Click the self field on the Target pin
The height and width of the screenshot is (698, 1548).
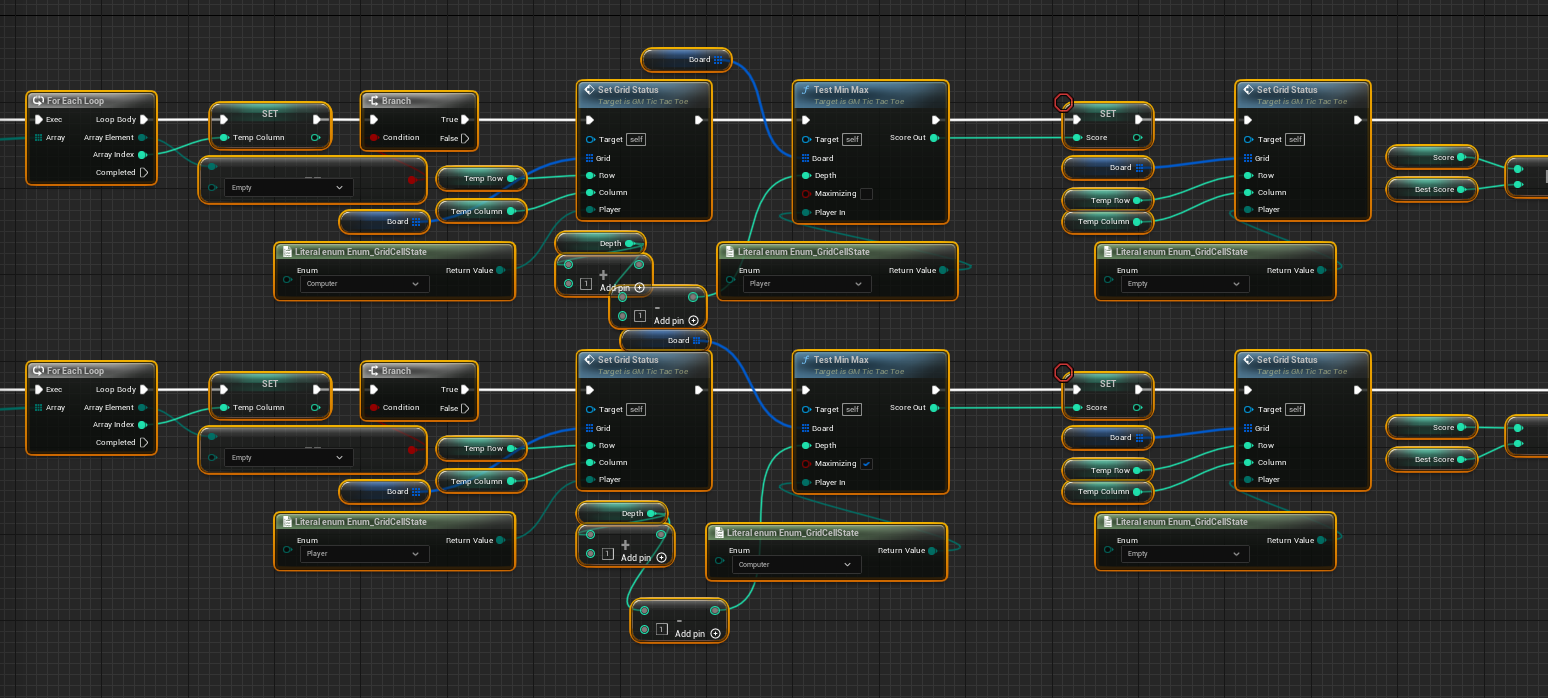point(638,139)
